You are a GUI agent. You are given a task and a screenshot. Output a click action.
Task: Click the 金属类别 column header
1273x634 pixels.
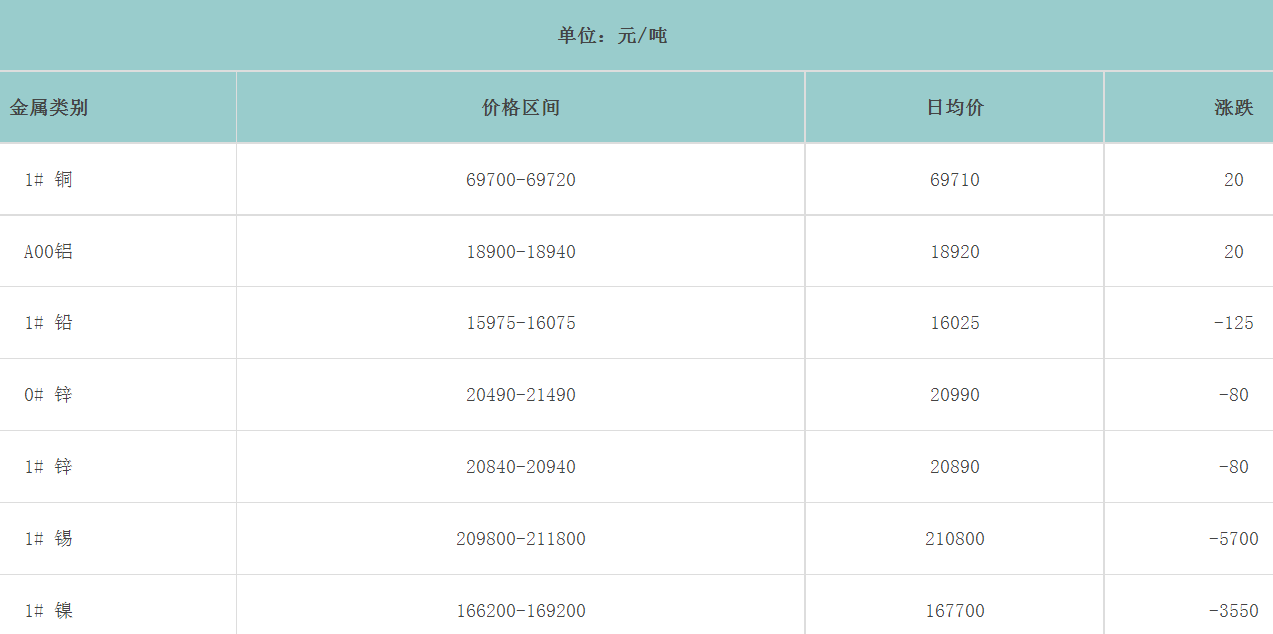(x=49, y=108)
